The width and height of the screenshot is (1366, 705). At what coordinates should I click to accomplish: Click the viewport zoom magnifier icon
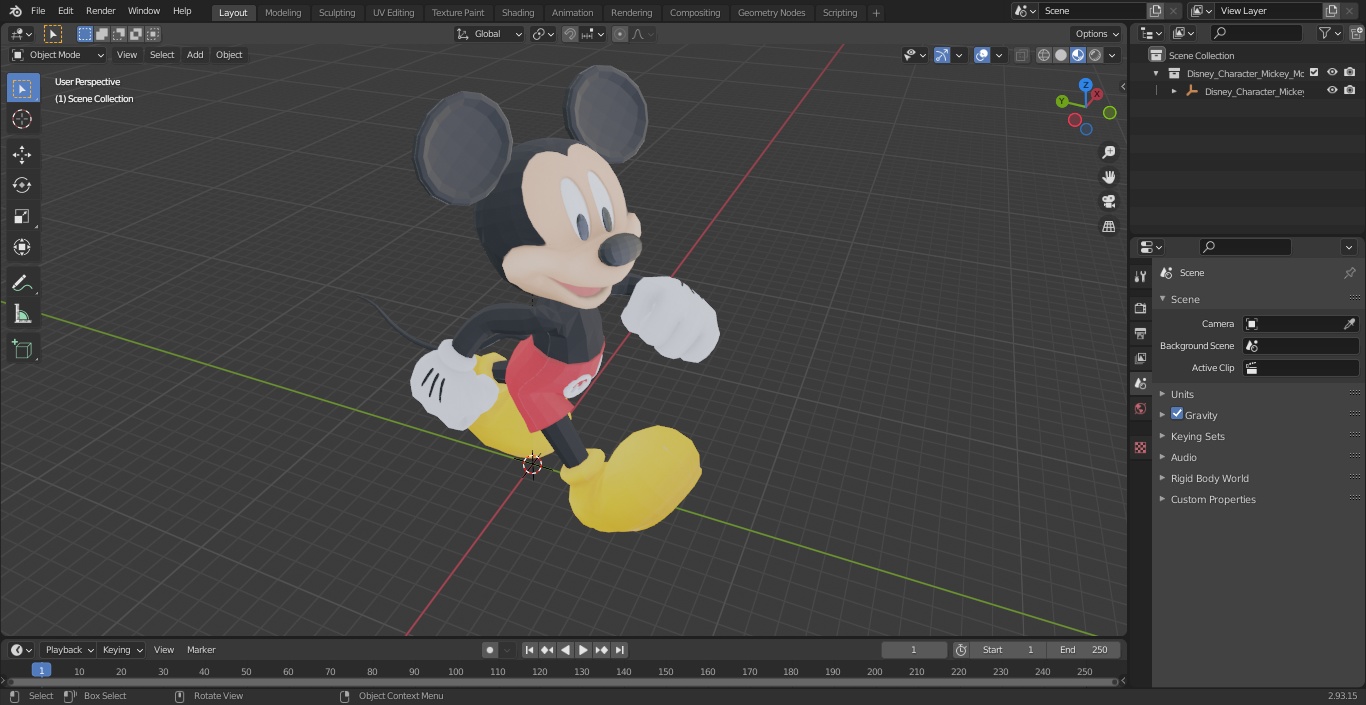tap(1108, 152)
